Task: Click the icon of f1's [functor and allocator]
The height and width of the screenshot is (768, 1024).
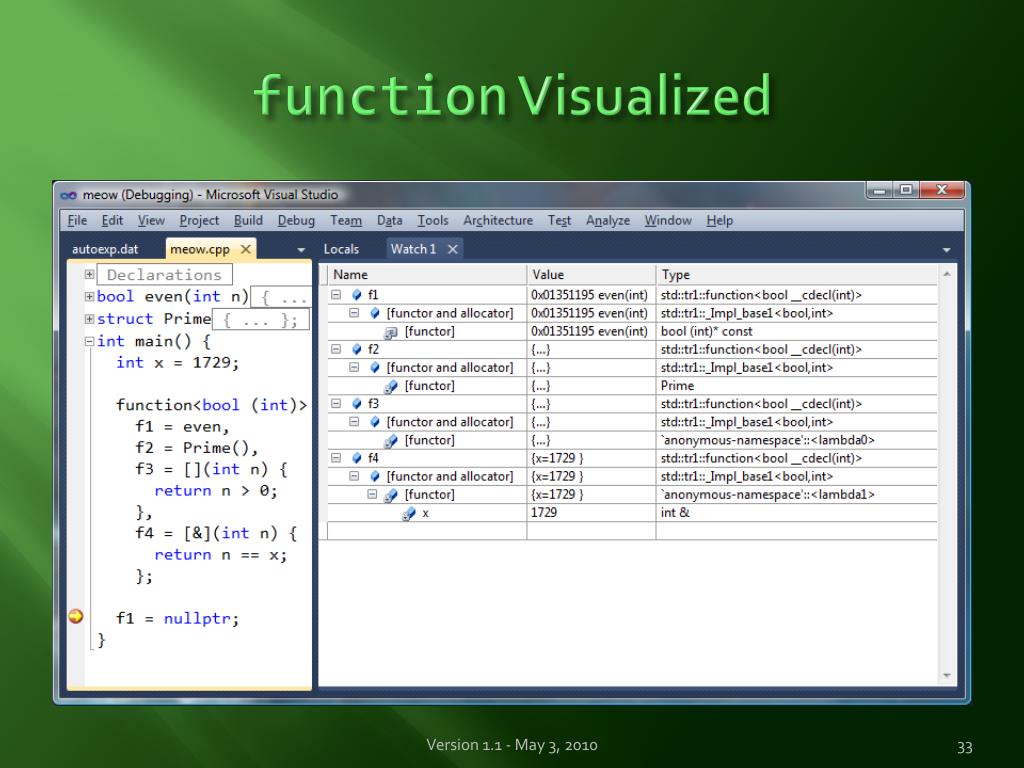Action: pyautogui.click(x=375, y=313)
